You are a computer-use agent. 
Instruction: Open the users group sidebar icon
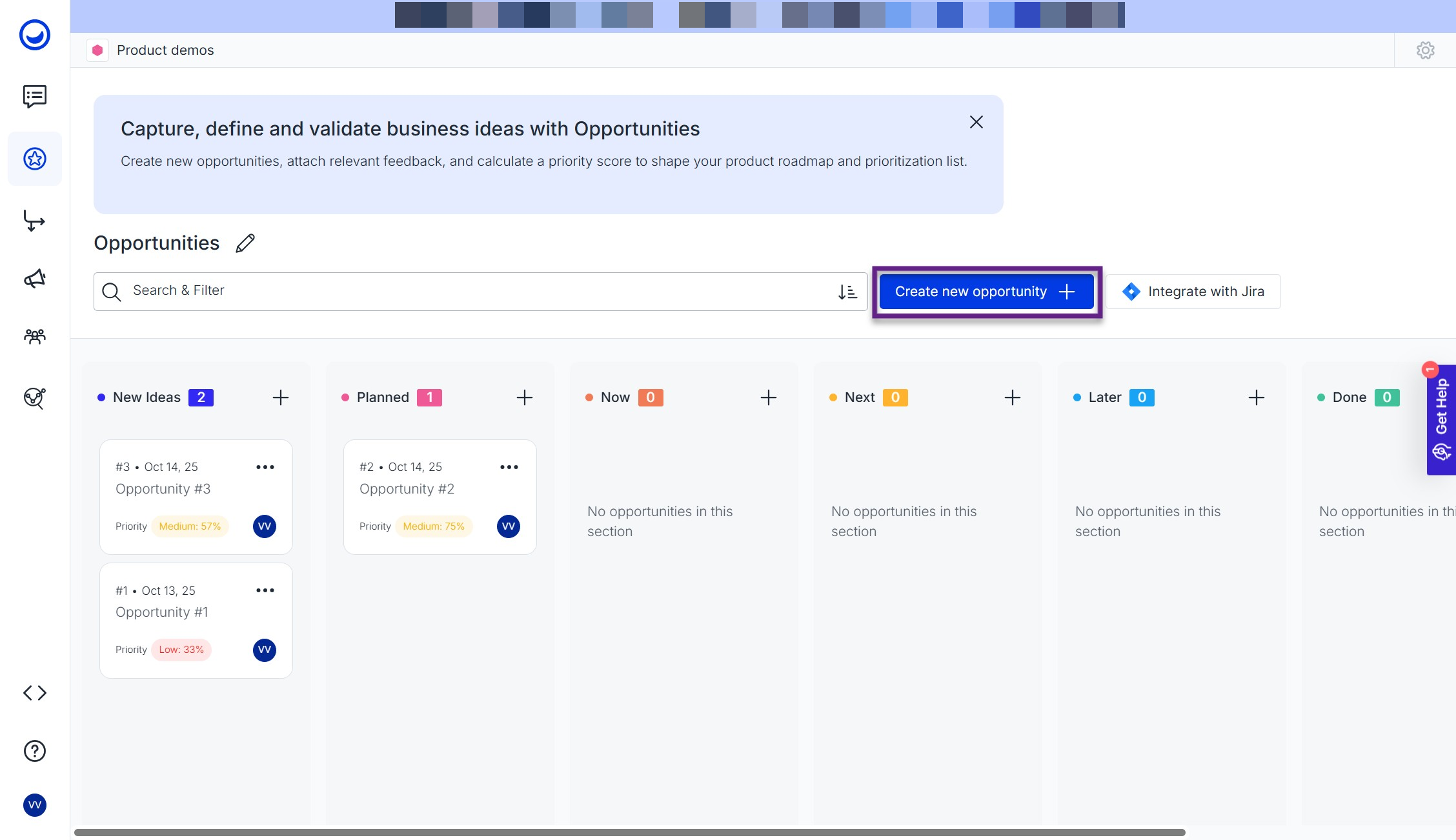pyautogui.click(x=35, y=336)
